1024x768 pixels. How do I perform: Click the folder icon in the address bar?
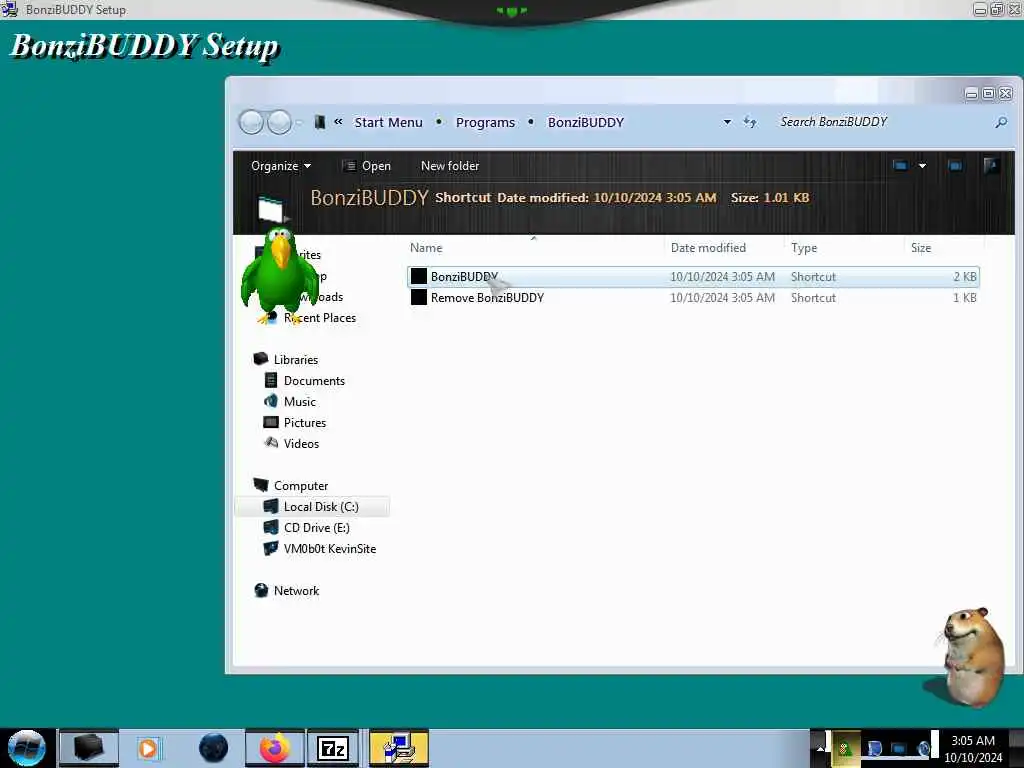coord(319,122)
